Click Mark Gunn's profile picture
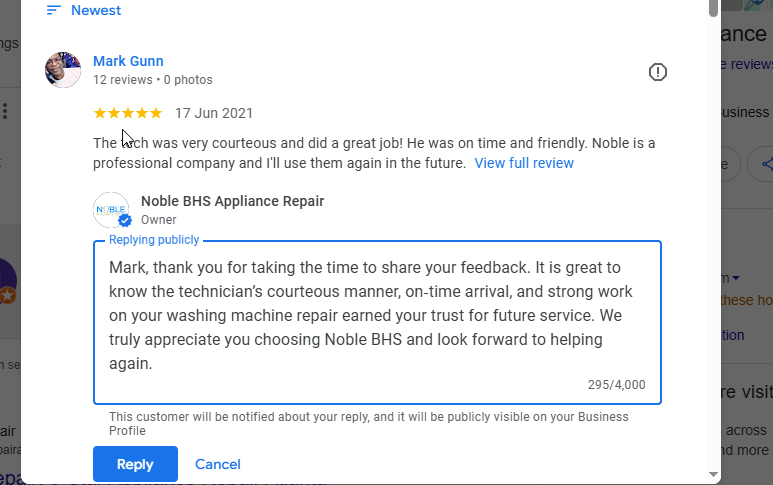 63,70
